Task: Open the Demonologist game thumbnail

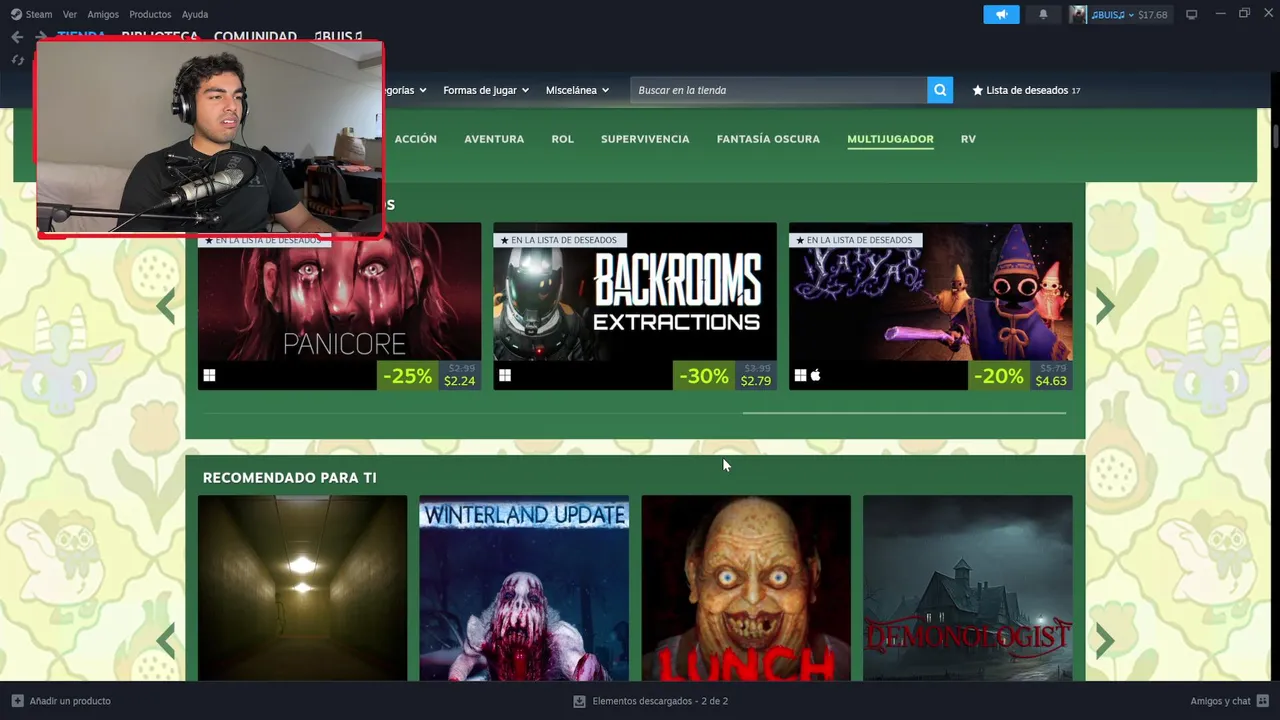Action: coord(968,588)
